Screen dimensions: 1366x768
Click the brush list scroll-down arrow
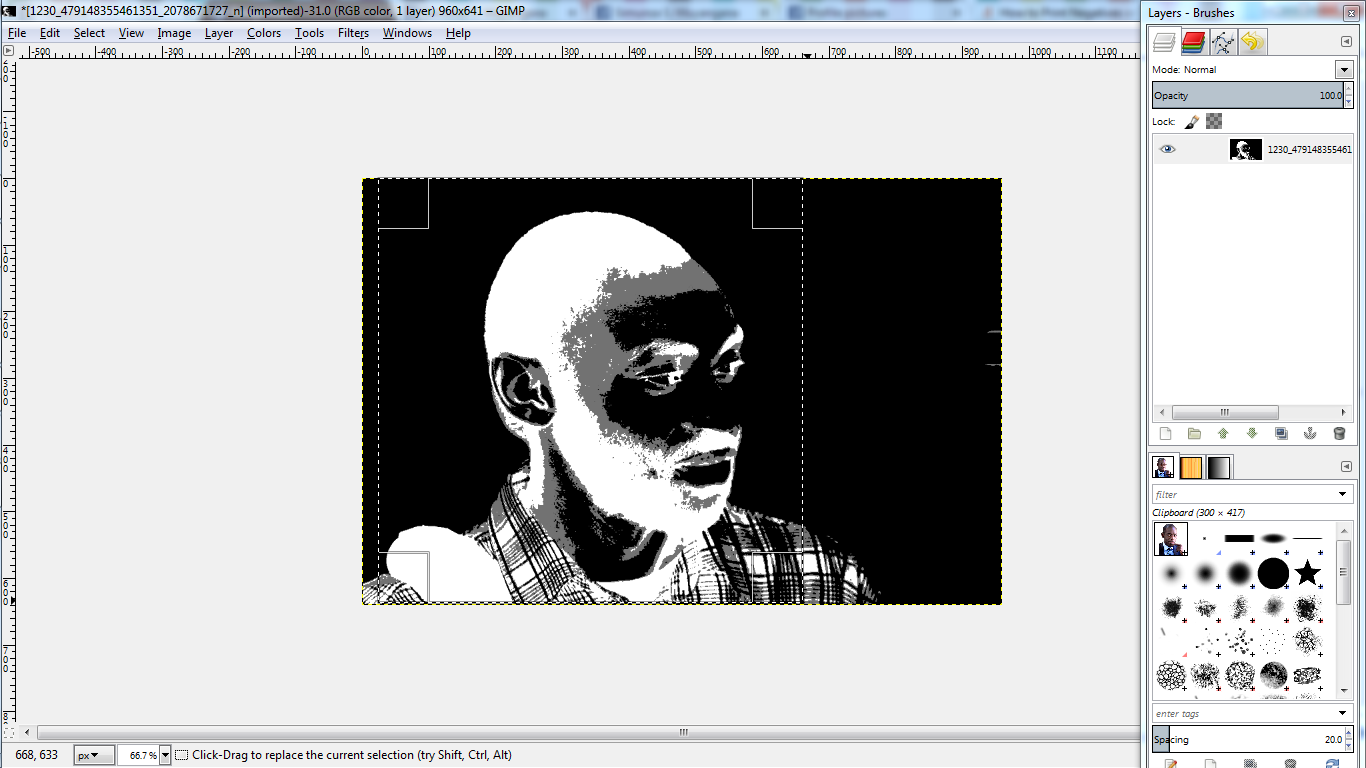pyautogui.click(x=1344, y=690)
